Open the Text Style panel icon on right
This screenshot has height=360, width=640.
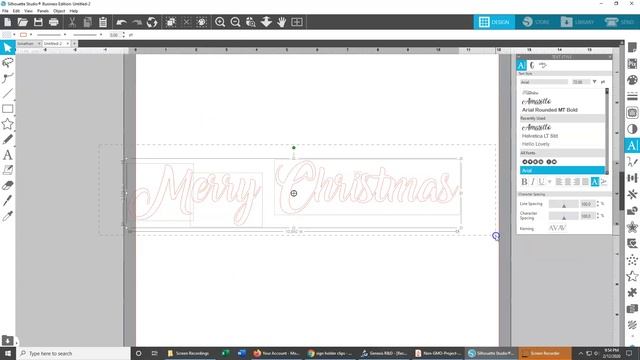click(632, 145)
